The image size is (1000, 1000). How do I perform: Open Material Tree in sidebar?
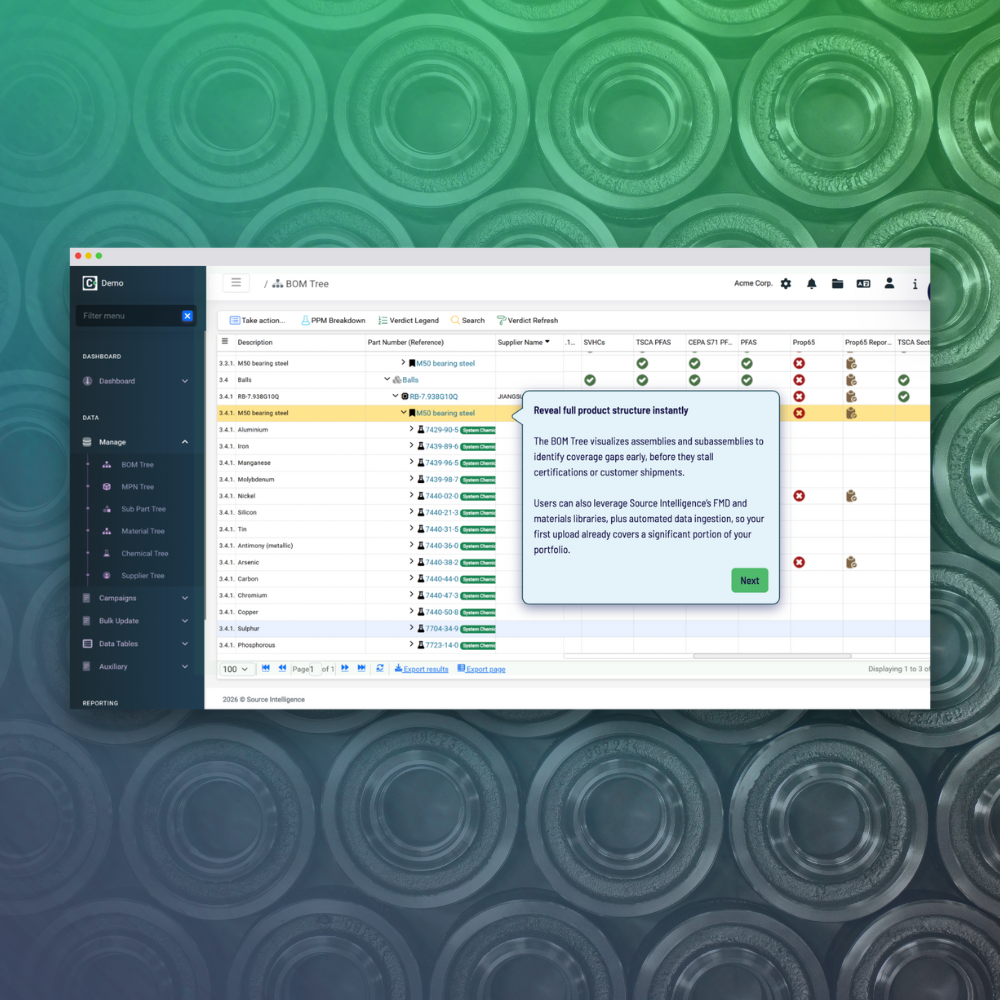point(142,531)
